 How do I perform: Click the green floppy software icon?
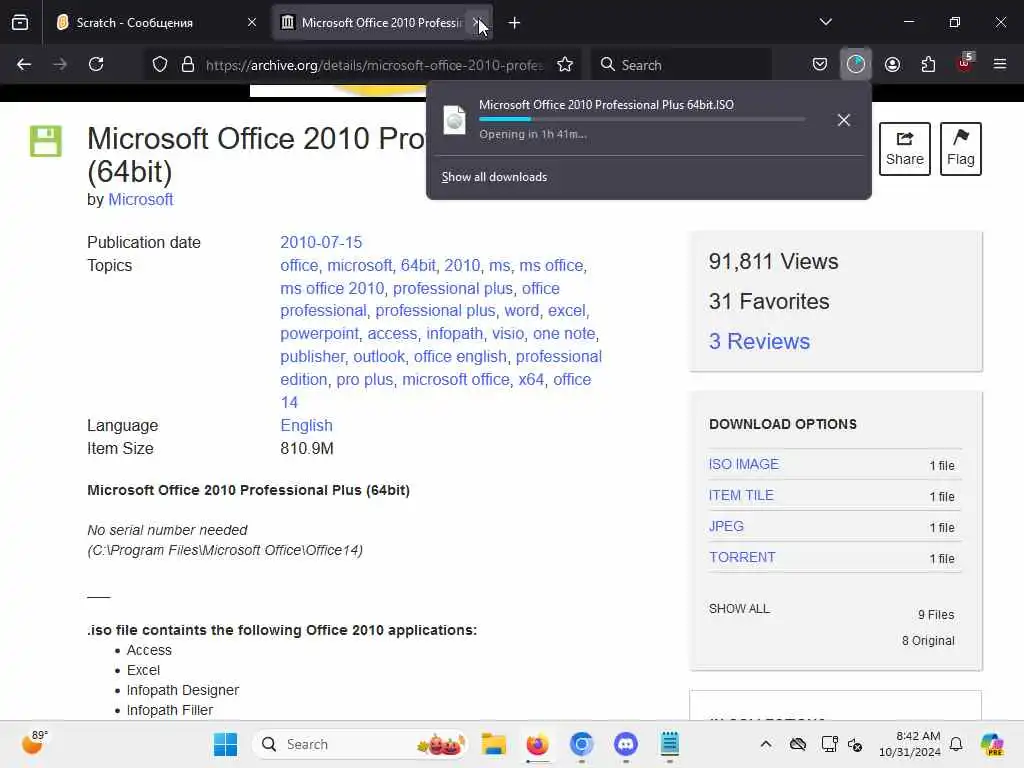pos(46,141)
